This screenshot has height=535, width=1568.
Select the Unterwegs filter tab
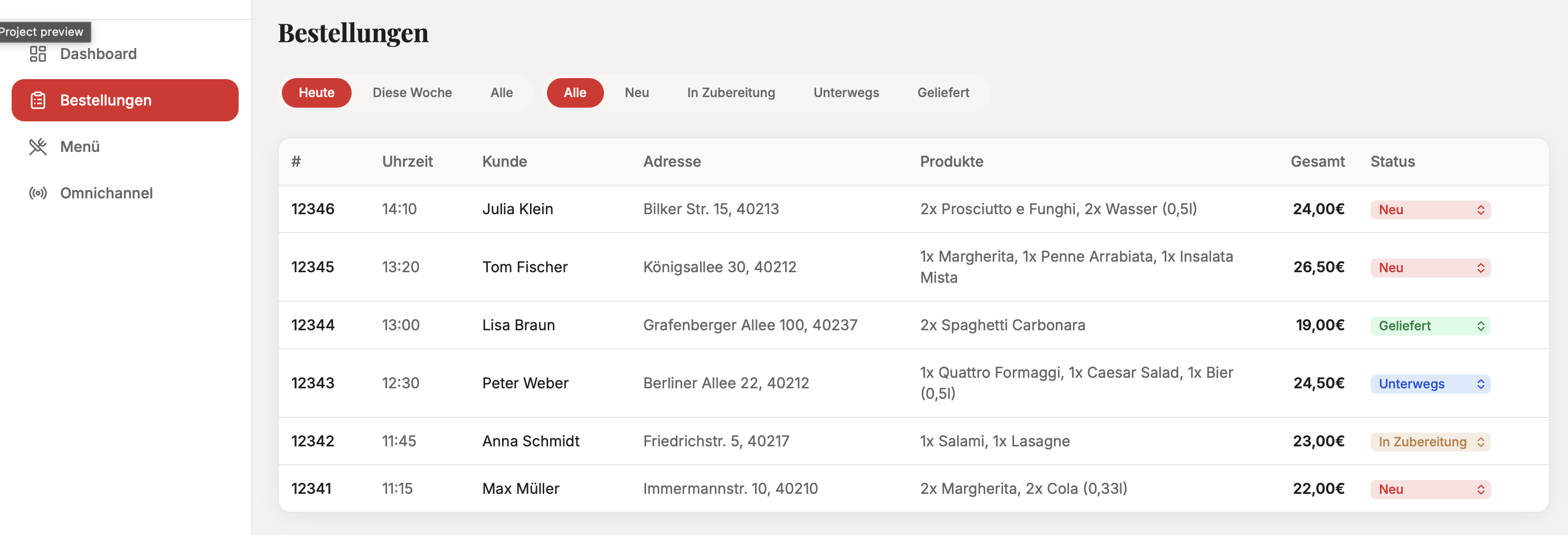[x=845, y=92]
